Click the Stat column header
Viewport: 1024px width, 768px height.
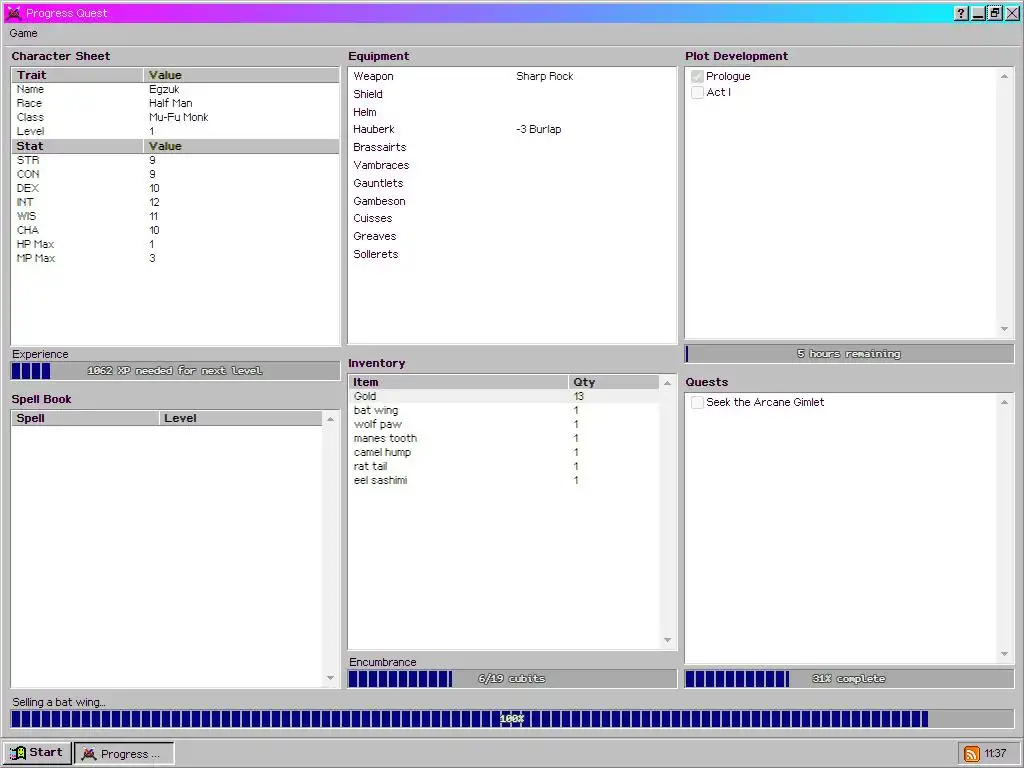(x=77, y=146)
